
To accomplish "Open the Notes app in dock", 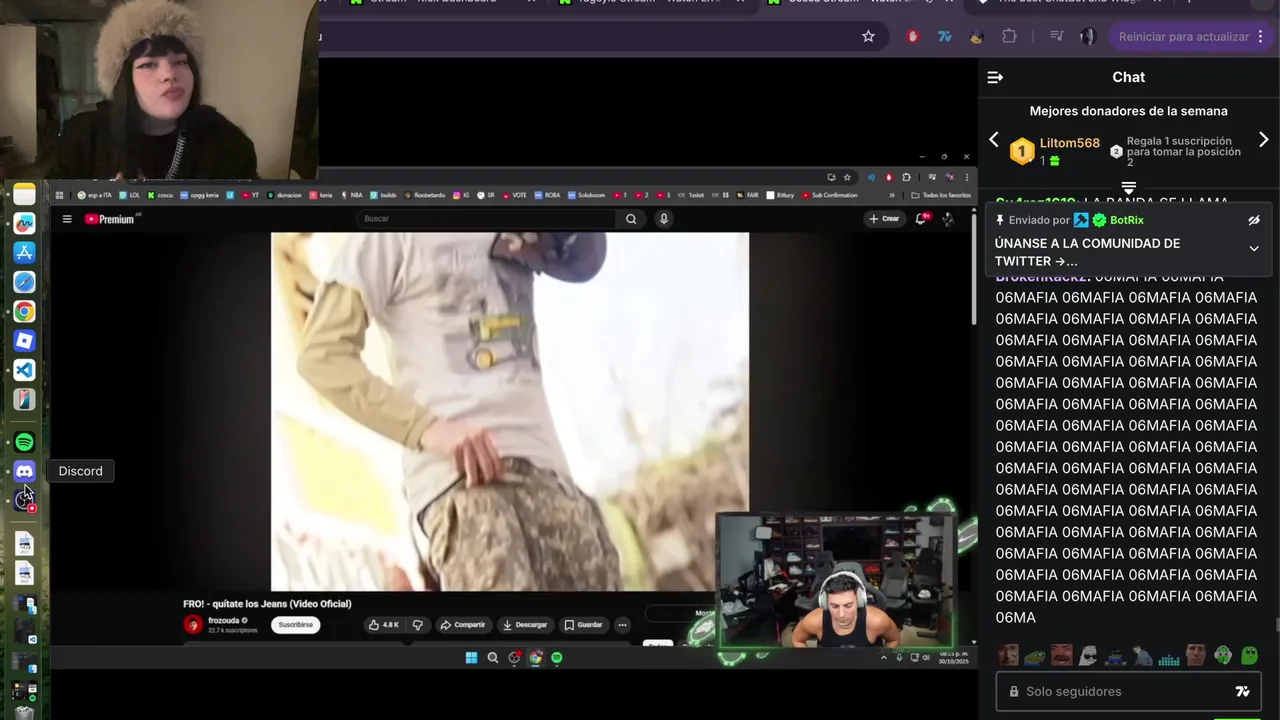I will [24, 194].
